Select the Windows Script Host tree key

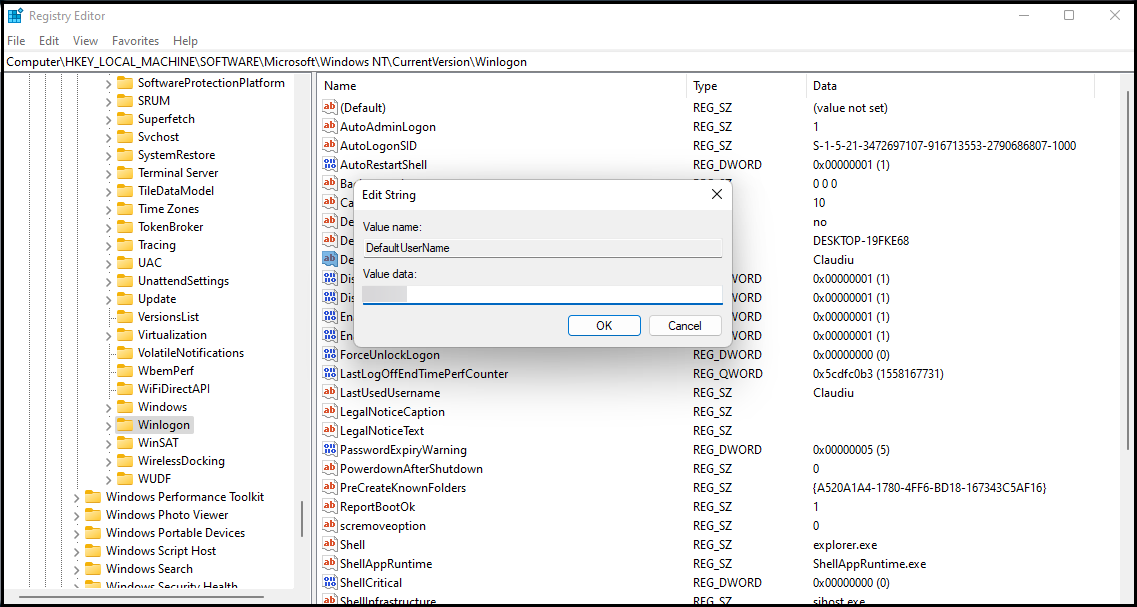click(161, 551)
